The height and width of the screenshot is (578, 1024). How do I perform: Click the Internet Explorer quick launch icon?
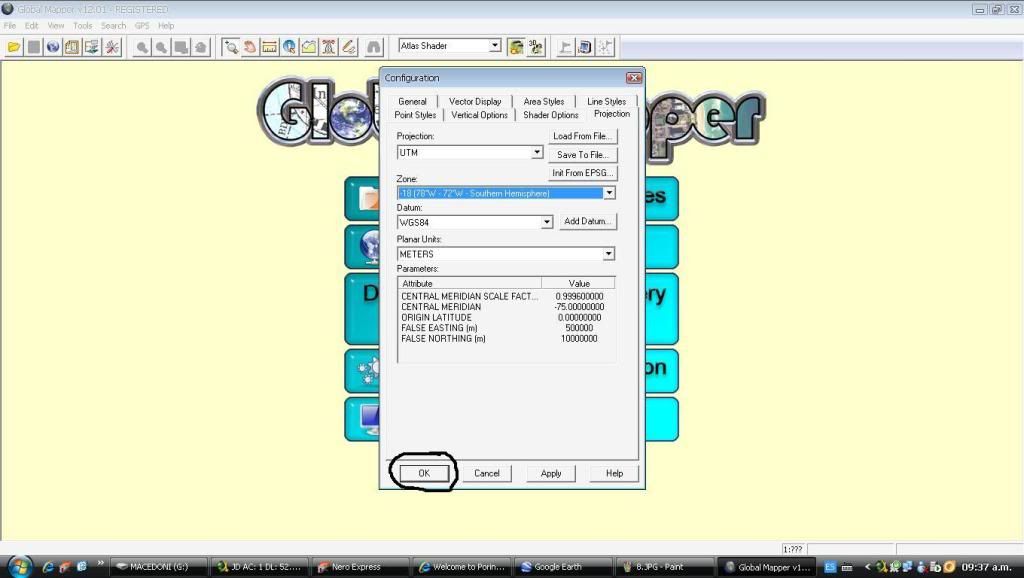coord(48,567)
